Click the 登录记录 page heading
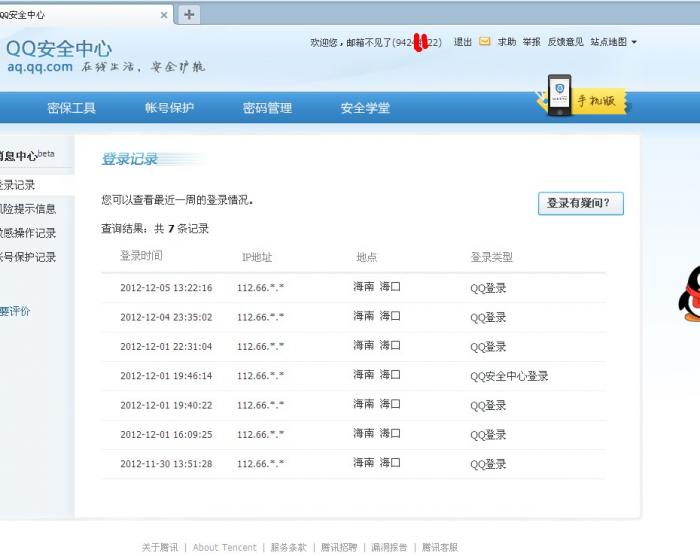700x556 pixels. pyautogui.click(x=129, y=159)
